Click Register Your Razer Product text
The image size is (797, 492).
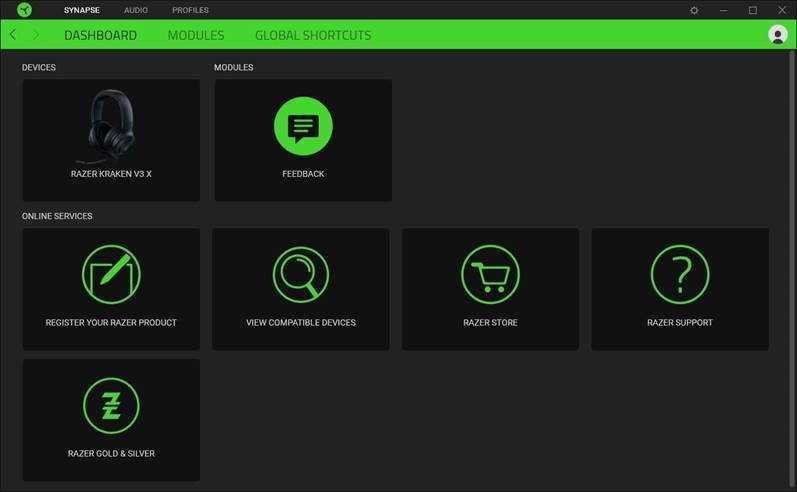tap(111, 323)
